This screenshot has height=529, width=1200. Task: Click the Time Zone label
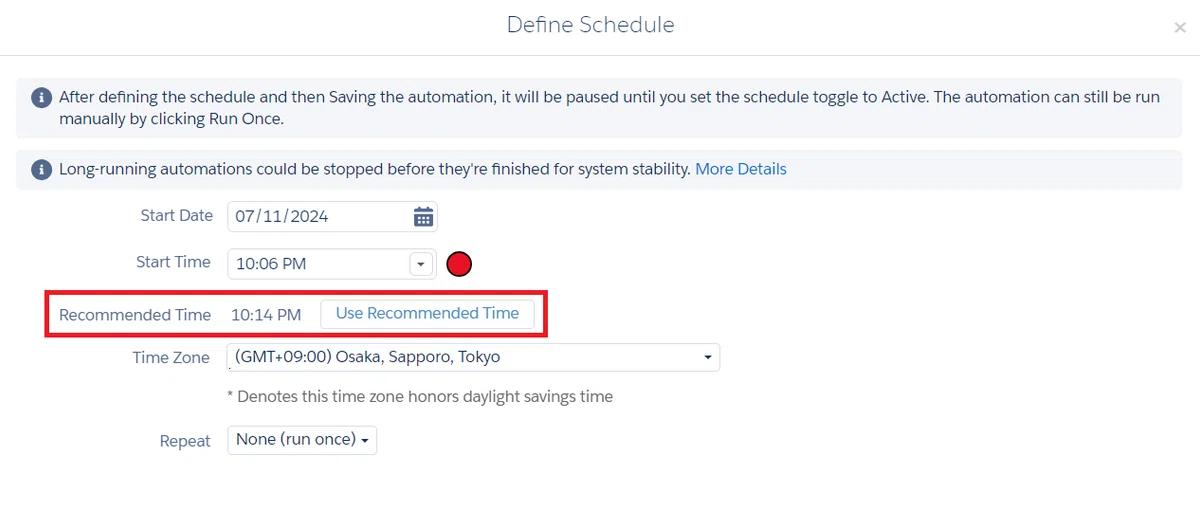171,358
